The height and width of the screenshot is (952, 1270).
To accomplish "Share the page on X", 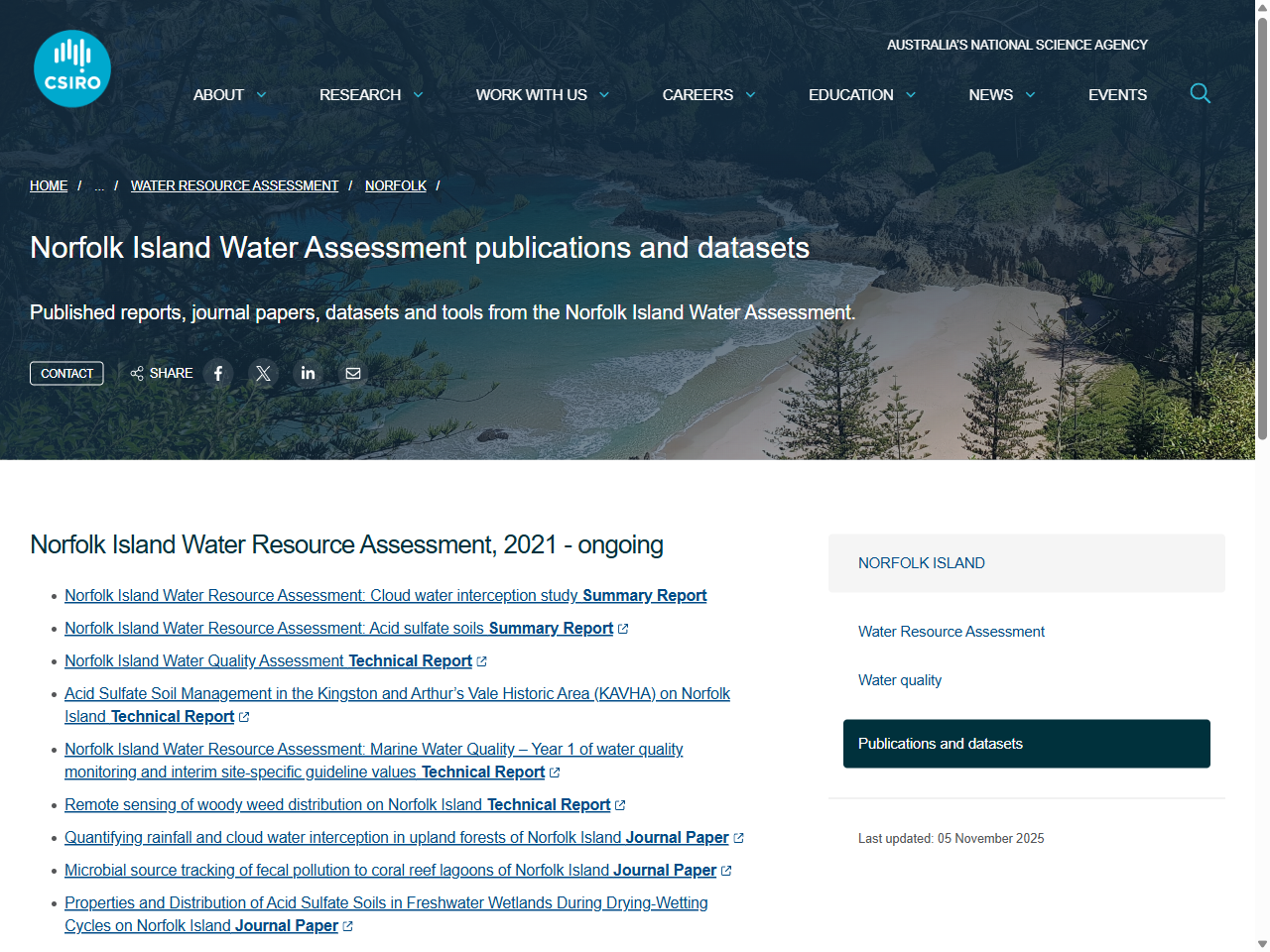I will point(263,373).
